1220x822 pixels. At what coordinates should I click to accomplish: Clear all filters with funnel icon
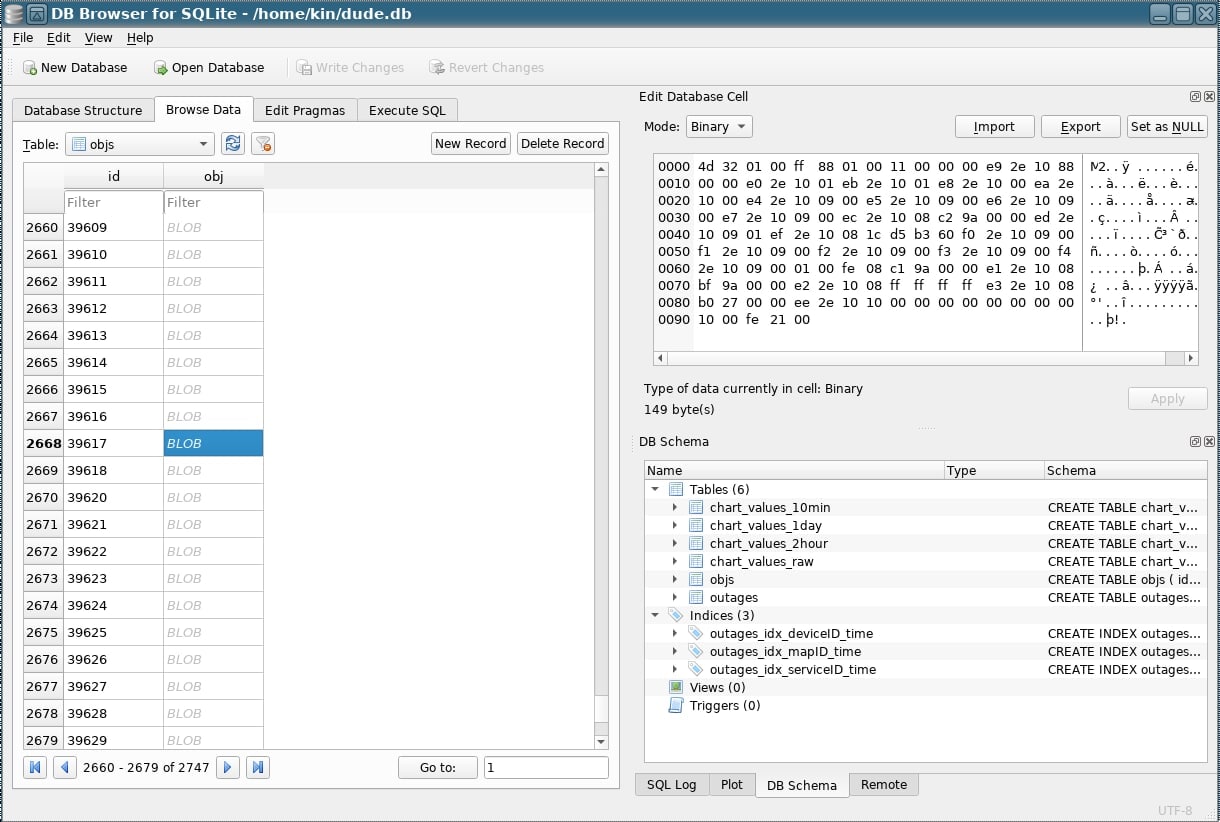(x=263, y=144)
